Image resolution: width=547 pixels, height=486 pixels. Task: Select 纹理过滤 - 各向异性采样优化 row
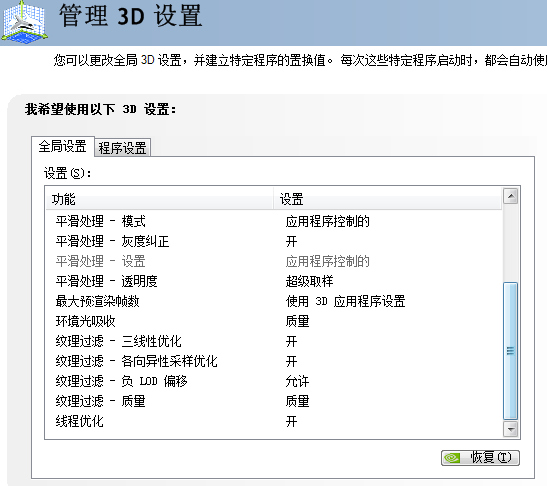[x=274, y=361]
